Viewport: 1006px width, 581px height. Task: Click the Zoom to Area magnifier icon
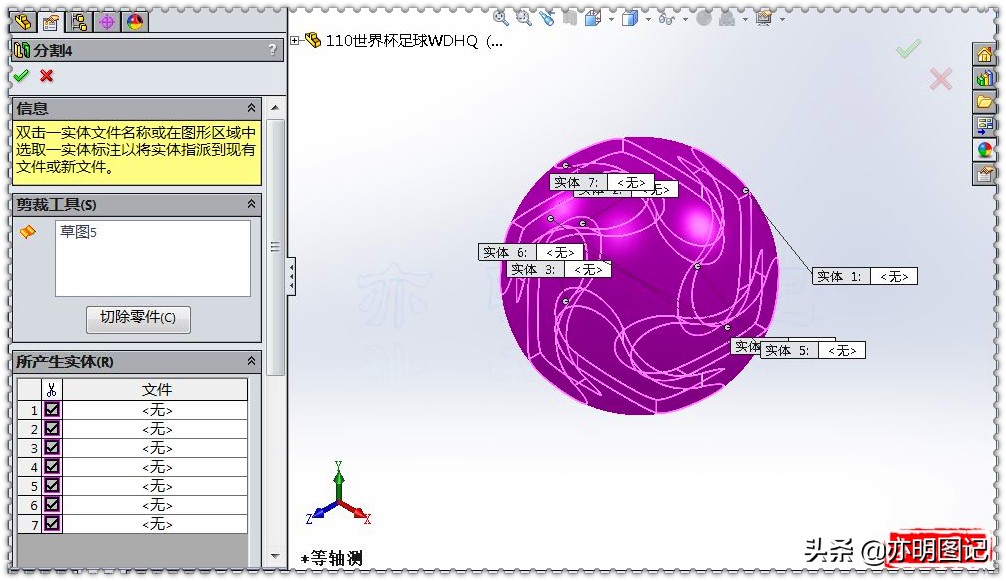[x=524, y=17]
